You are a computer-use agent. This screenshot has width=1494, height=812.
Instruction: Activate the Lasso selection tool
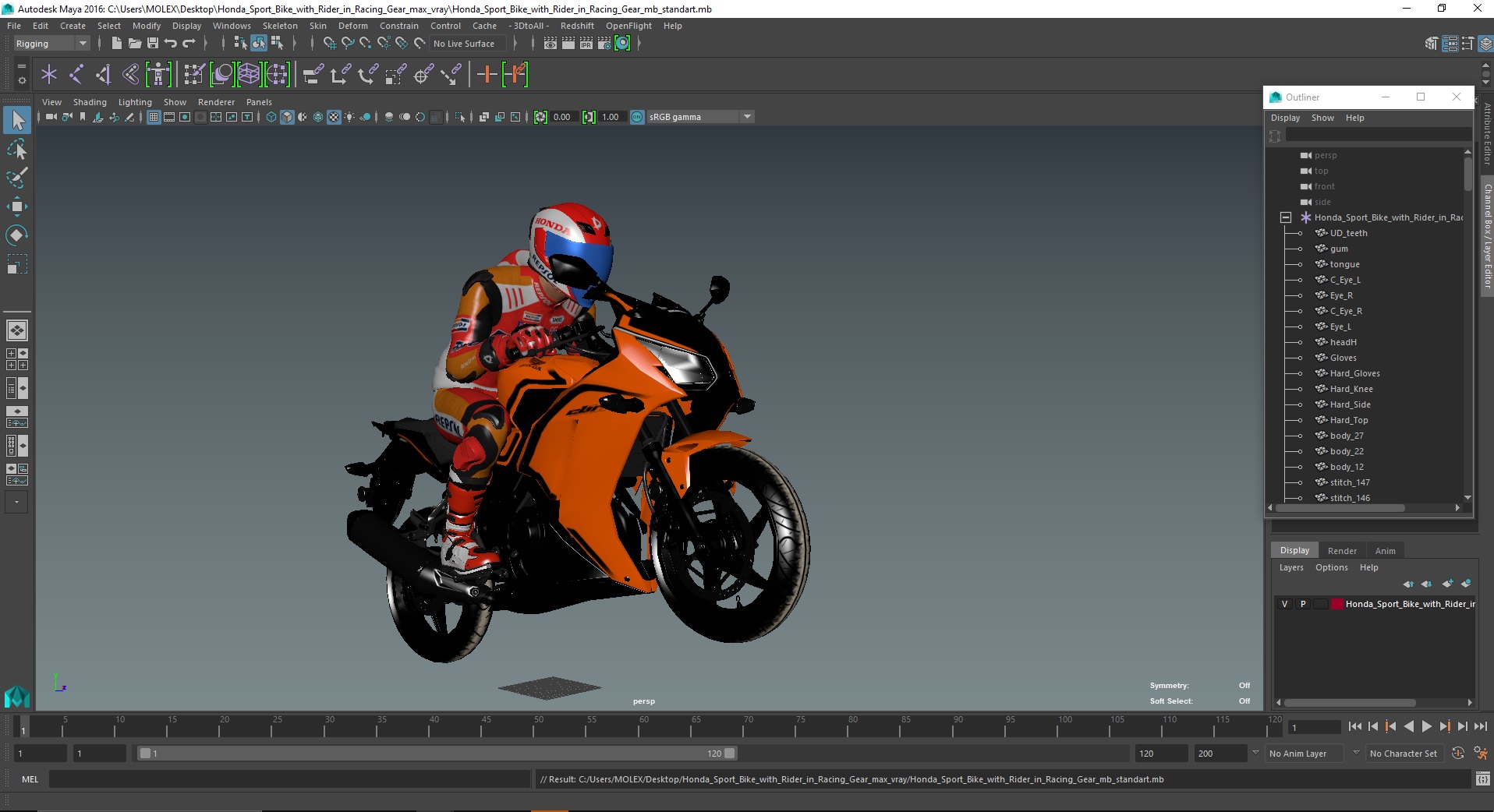click(17, 149)
